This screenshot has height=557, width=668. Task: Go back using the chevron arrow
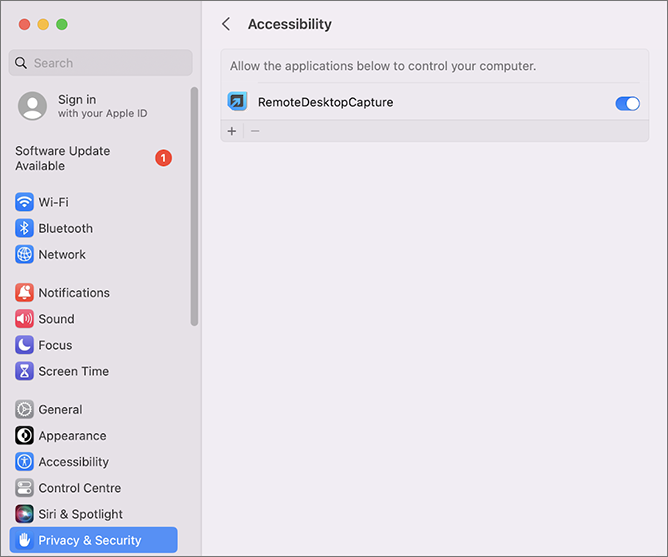pyautogui.click(x=226, y=24)
